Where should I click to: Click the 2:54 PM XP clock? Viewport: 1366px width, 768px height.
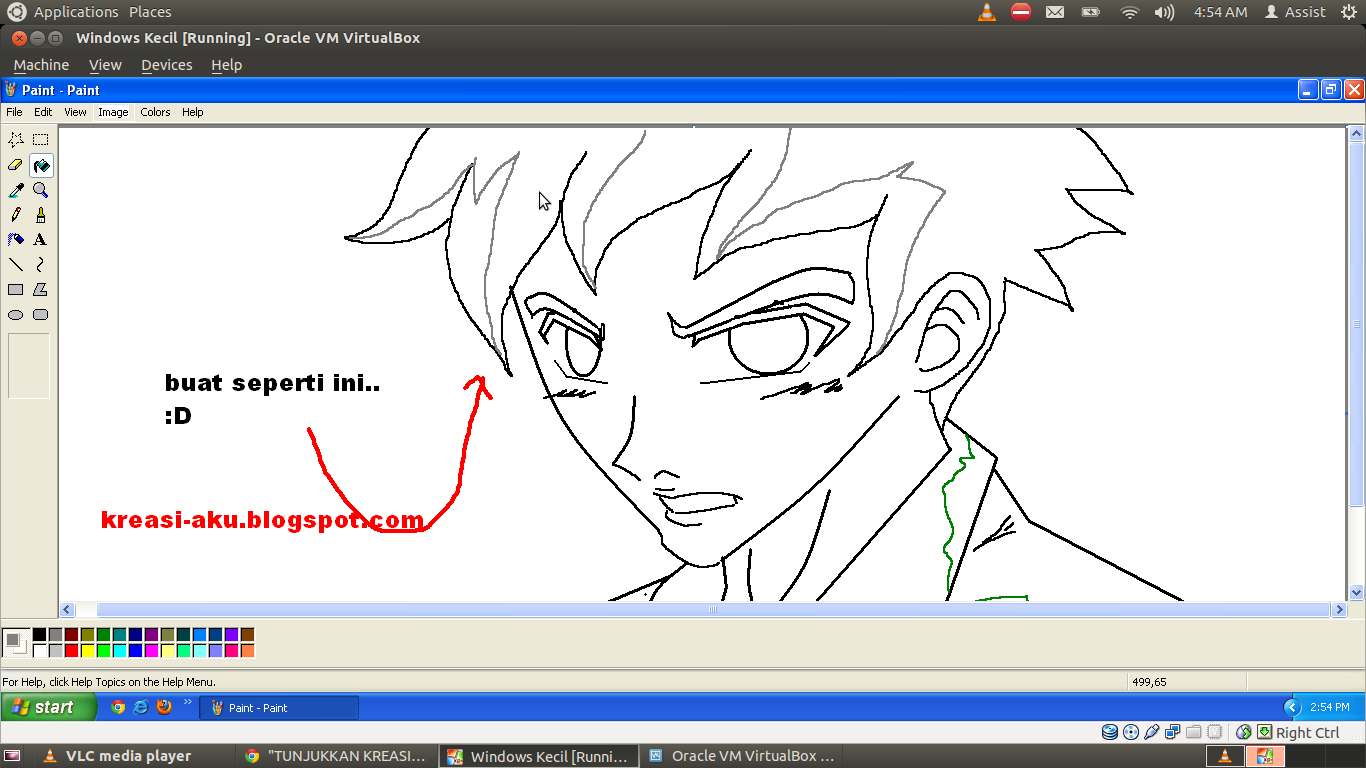tap(1329, 707)
